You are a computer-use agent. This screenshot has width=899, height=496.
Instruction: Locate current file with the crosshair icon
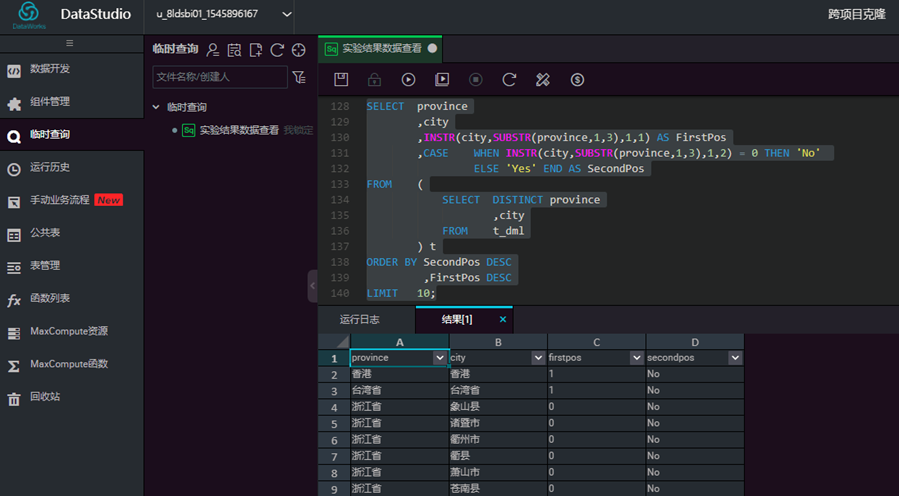coord(299,50)
